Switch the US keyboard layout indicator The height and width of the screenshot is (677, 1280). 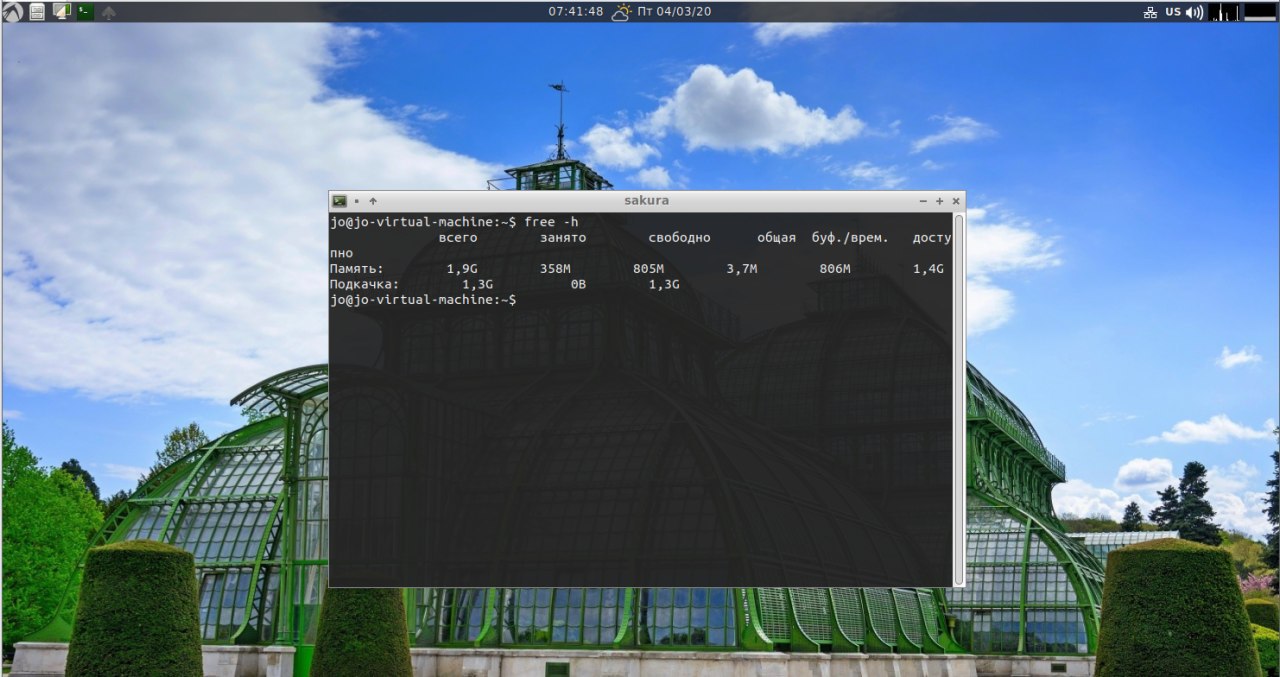pyautogui.click(x=1173, y=12)
